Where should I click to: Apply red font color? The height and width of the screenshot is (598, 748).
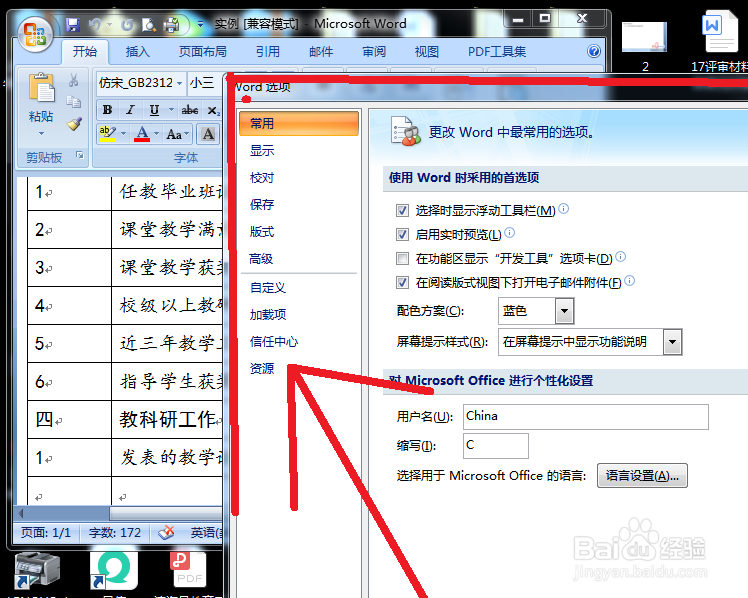pyautogui.click(x=142, y=134)
